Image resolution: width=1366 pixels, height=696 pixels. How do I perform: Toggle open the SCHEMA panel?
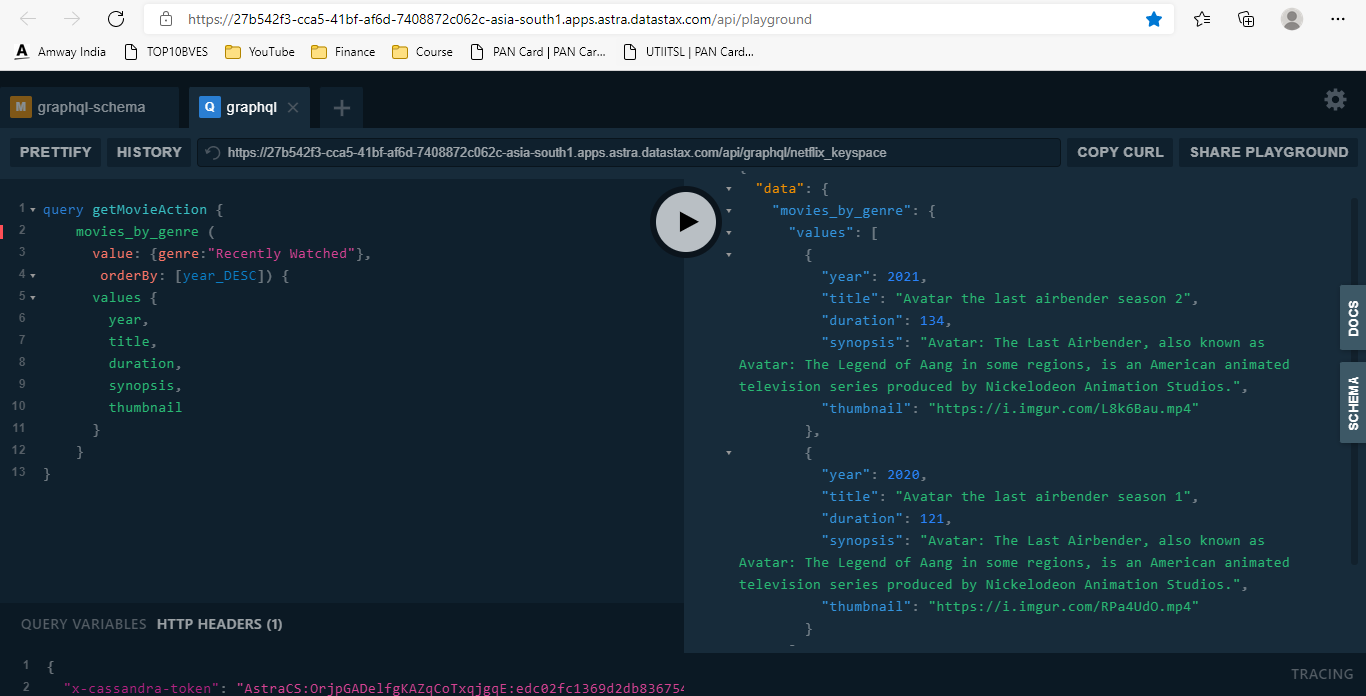pyautogui.click(x=1351, y=402)
